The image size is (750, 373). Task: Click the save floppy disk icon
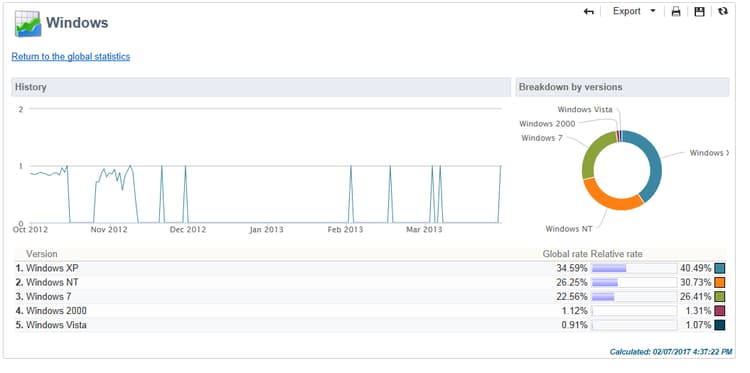(699, 11)
